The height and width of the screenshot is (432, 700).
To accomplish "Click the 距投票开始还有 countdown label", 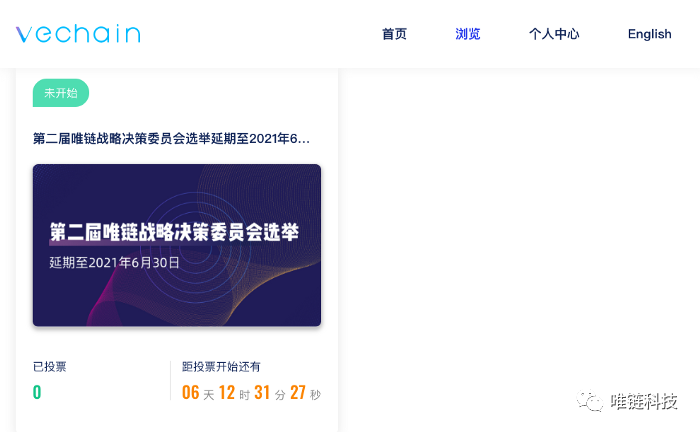I will click(221, 367).
